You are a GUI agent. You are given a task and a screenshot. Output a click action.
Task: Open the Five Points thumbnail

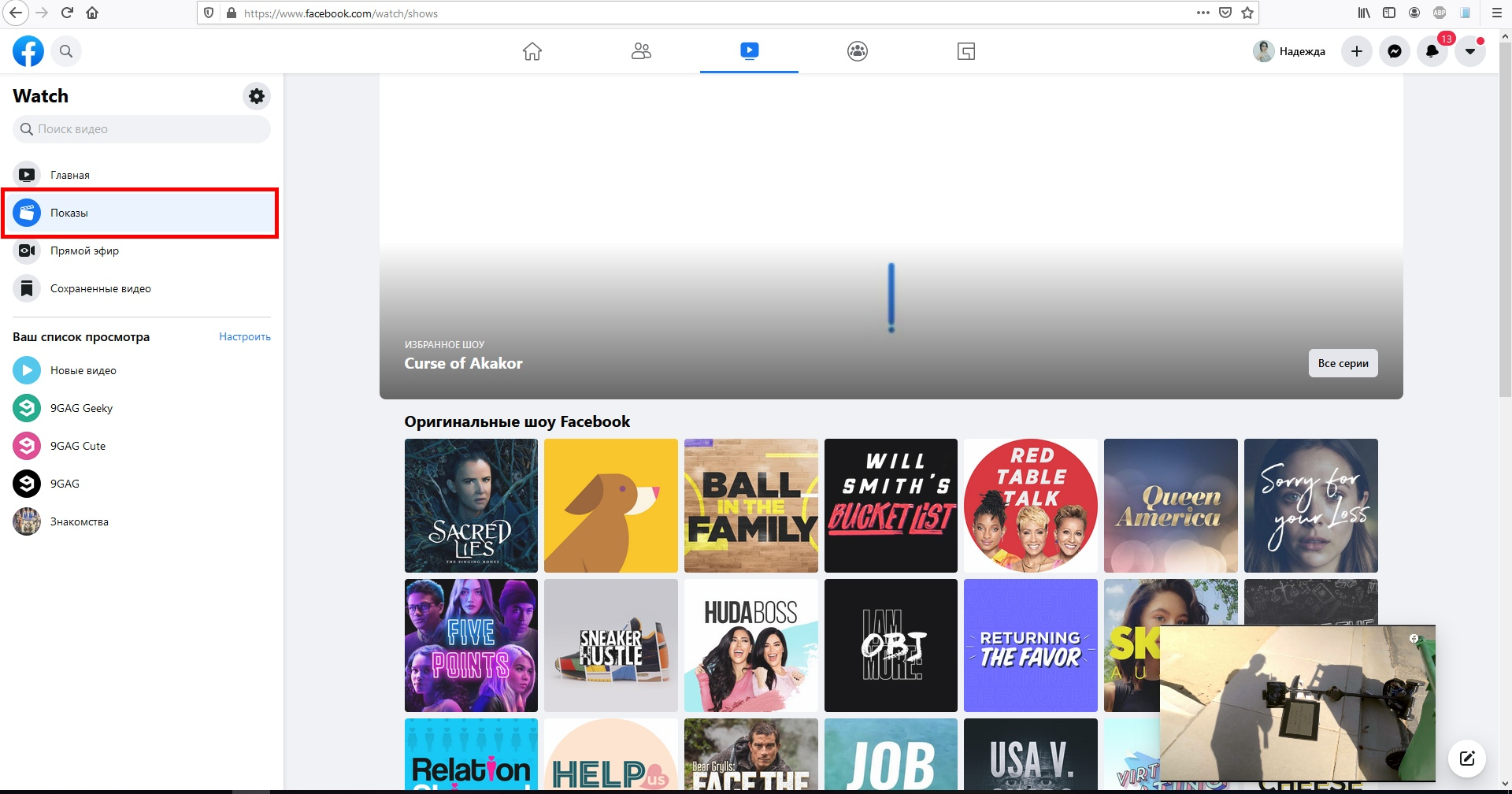click(x=471, y=646)
